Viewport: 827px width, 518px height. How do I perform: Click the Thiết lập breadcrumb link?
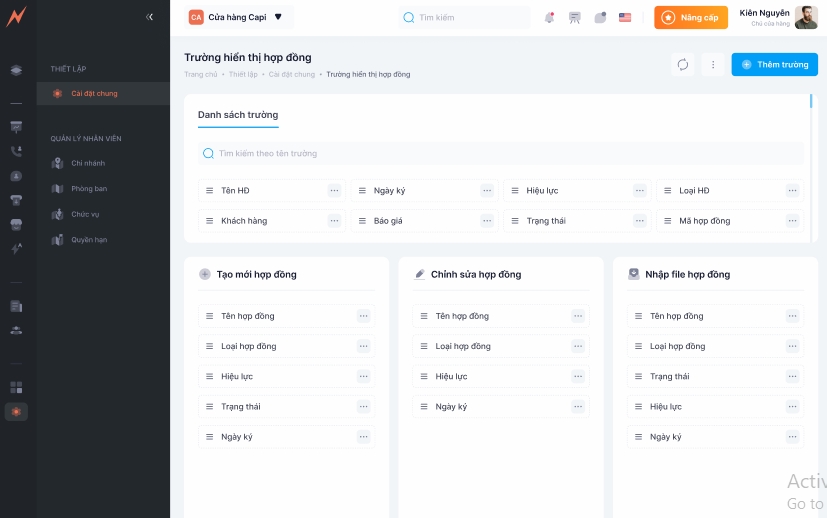243,75
